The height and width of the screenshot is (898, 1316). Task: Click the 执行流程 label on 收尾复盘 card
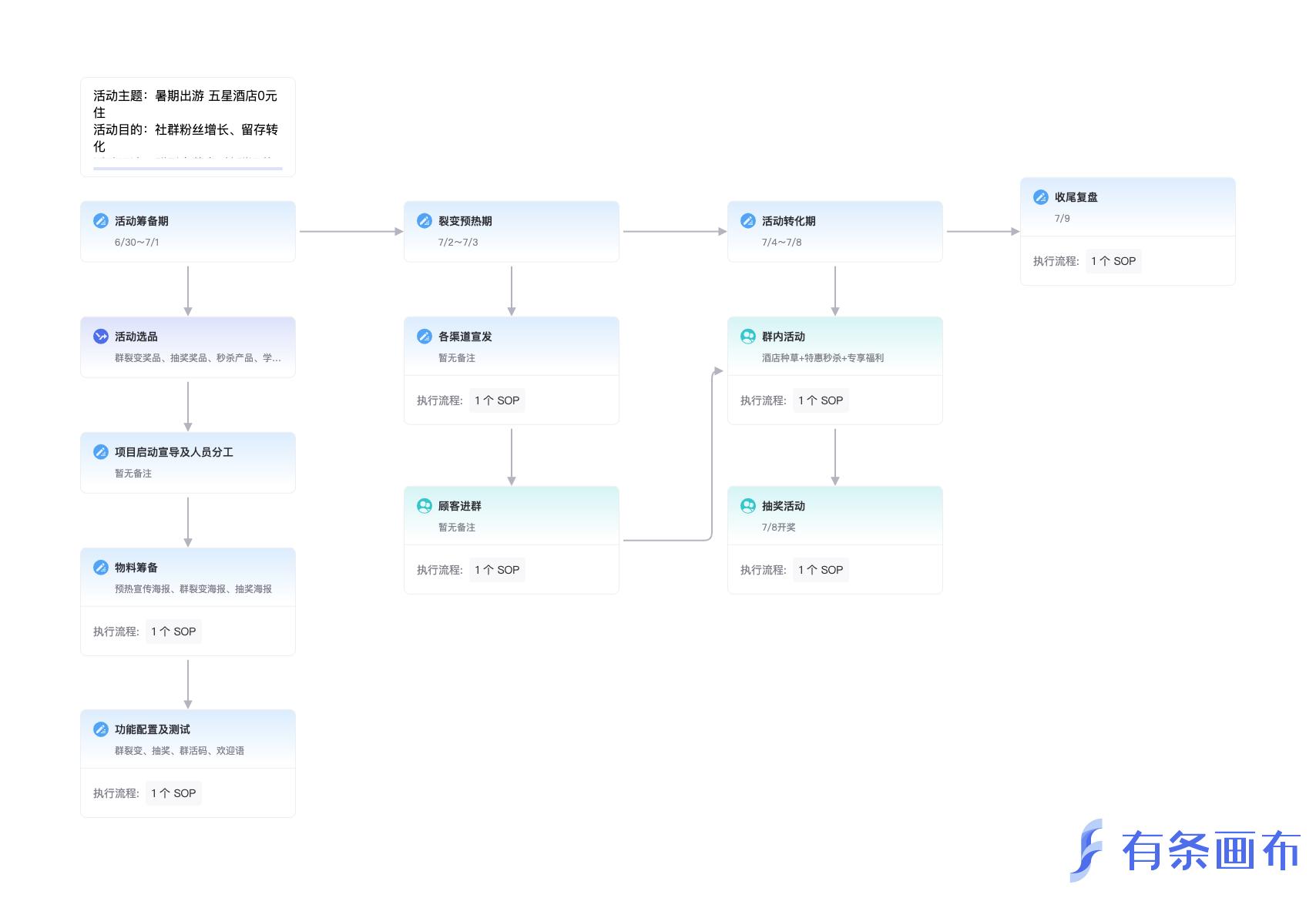click(x=1056, y=261)
